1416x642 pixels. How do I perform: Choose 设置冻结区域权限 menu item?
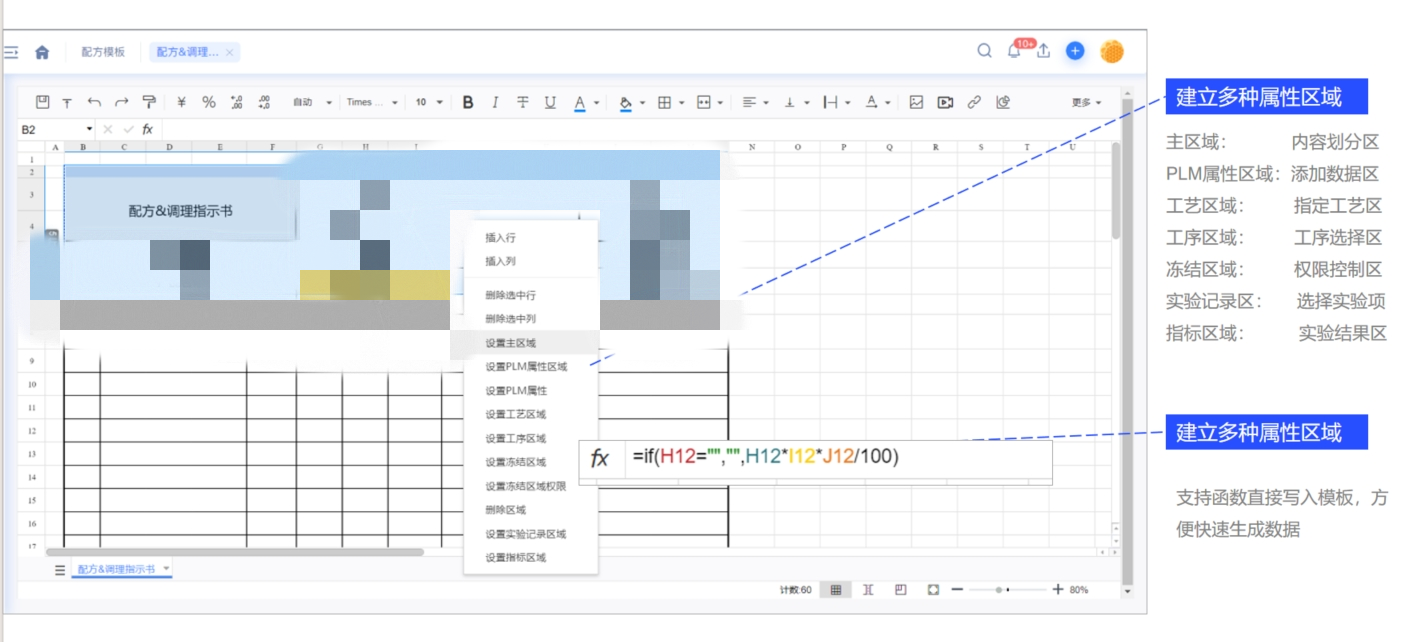click(525, 486)
